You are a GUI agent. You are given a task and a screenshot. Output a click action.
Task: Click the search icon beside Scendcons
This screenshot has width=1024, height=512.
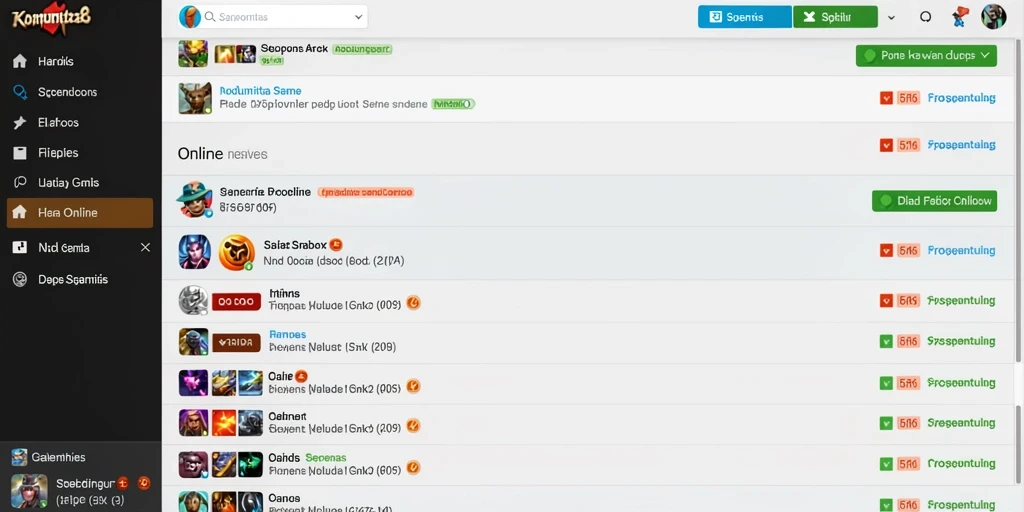[20, 92]
